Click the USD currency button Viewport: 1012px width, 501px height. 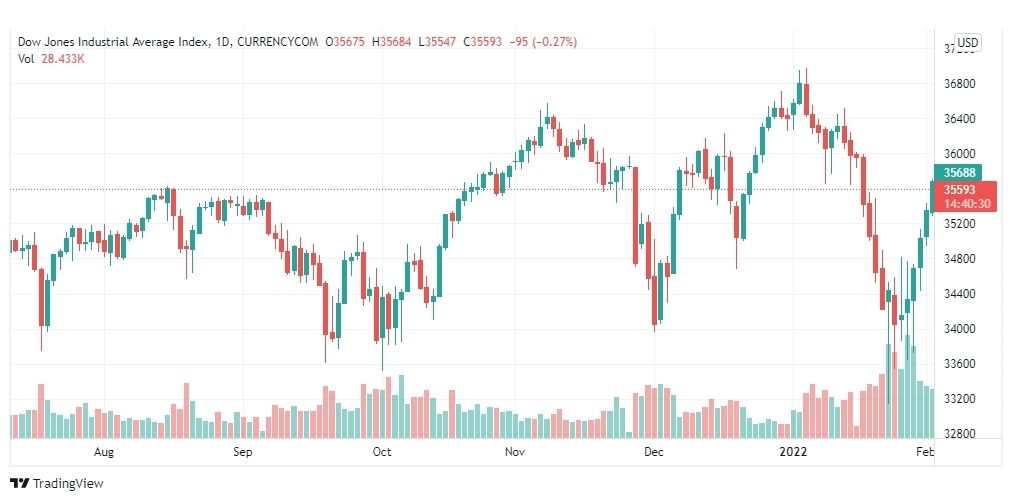pos(967,43)
